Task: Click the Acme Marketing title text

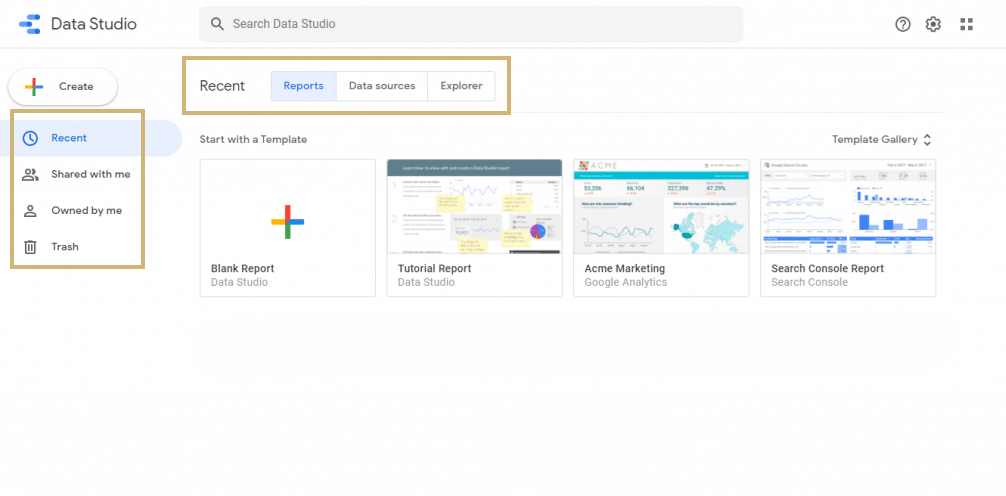Action: [624, 268]
